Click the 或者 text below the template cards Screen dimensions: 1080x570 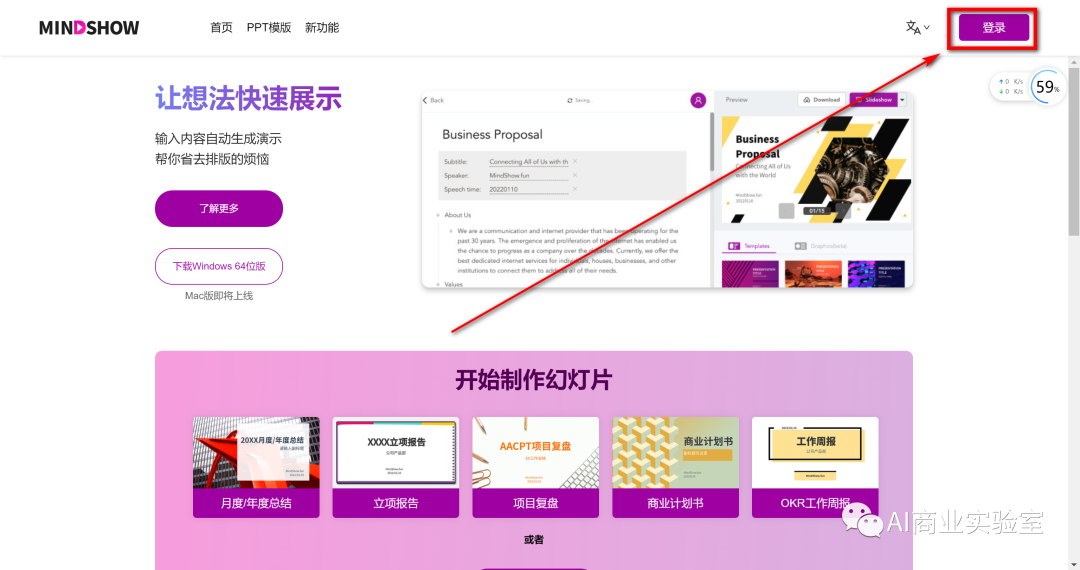534,540
